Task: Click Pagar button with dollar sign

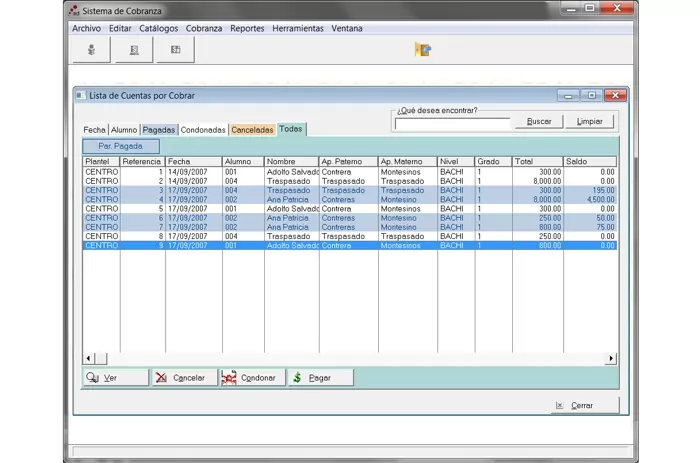Action: click(x=320, y=378)
